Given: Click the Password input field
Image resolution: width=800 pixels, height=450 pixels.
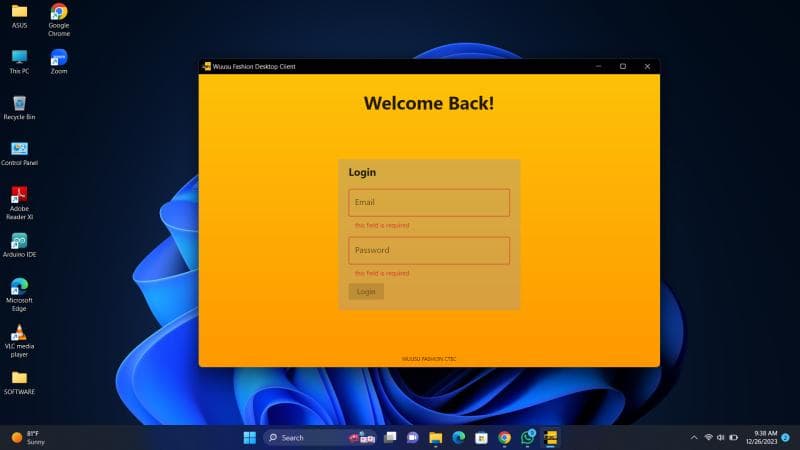Looking at the screenshot, I should pos(429,250).
